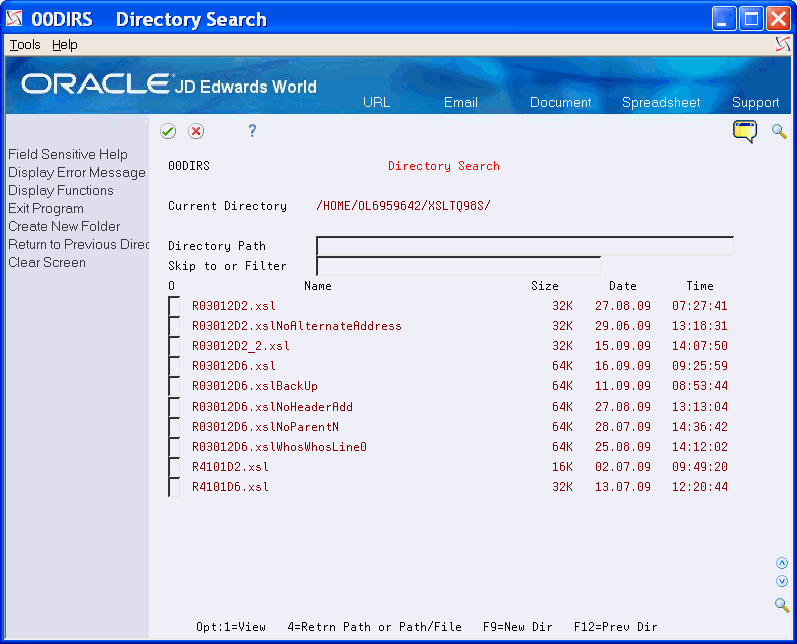Click file name R03012D6.xslBackUp
The image size is (797, 644).
point(255,386)
